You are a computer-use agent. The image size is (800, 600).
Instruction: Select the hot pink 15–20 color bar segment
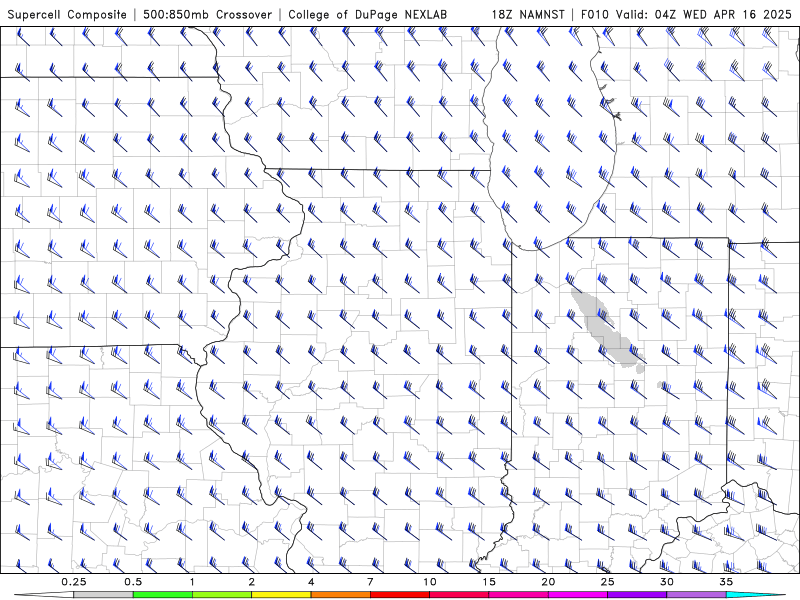pyautogui.click(x=518, y=595)
